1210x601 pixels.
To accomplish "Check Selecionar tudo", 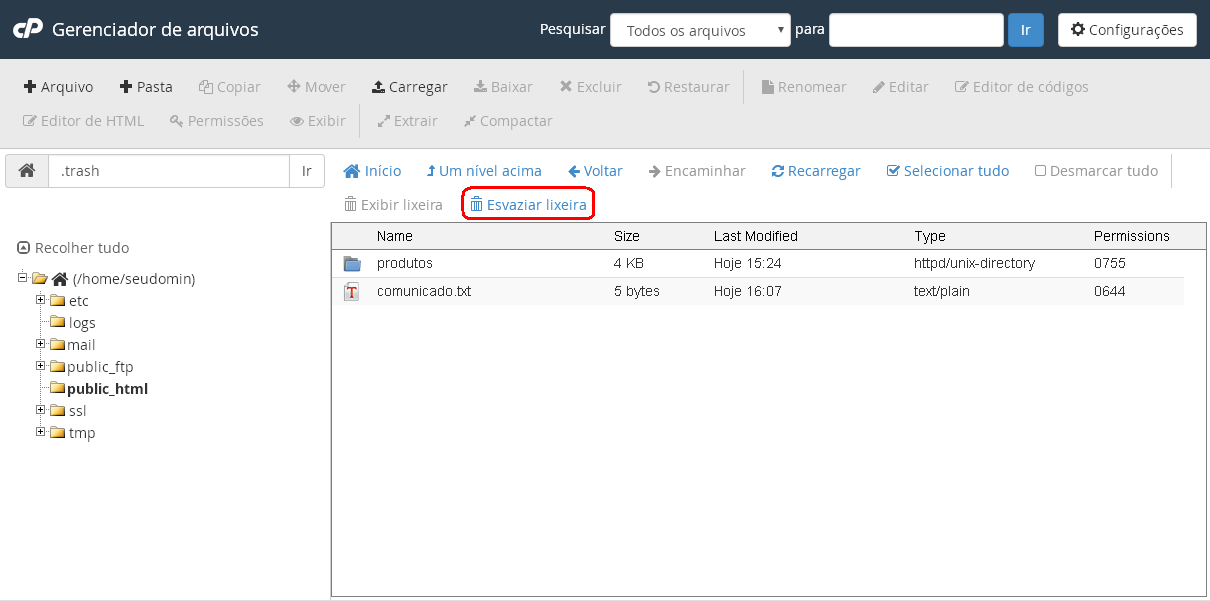I will (948, 171).
